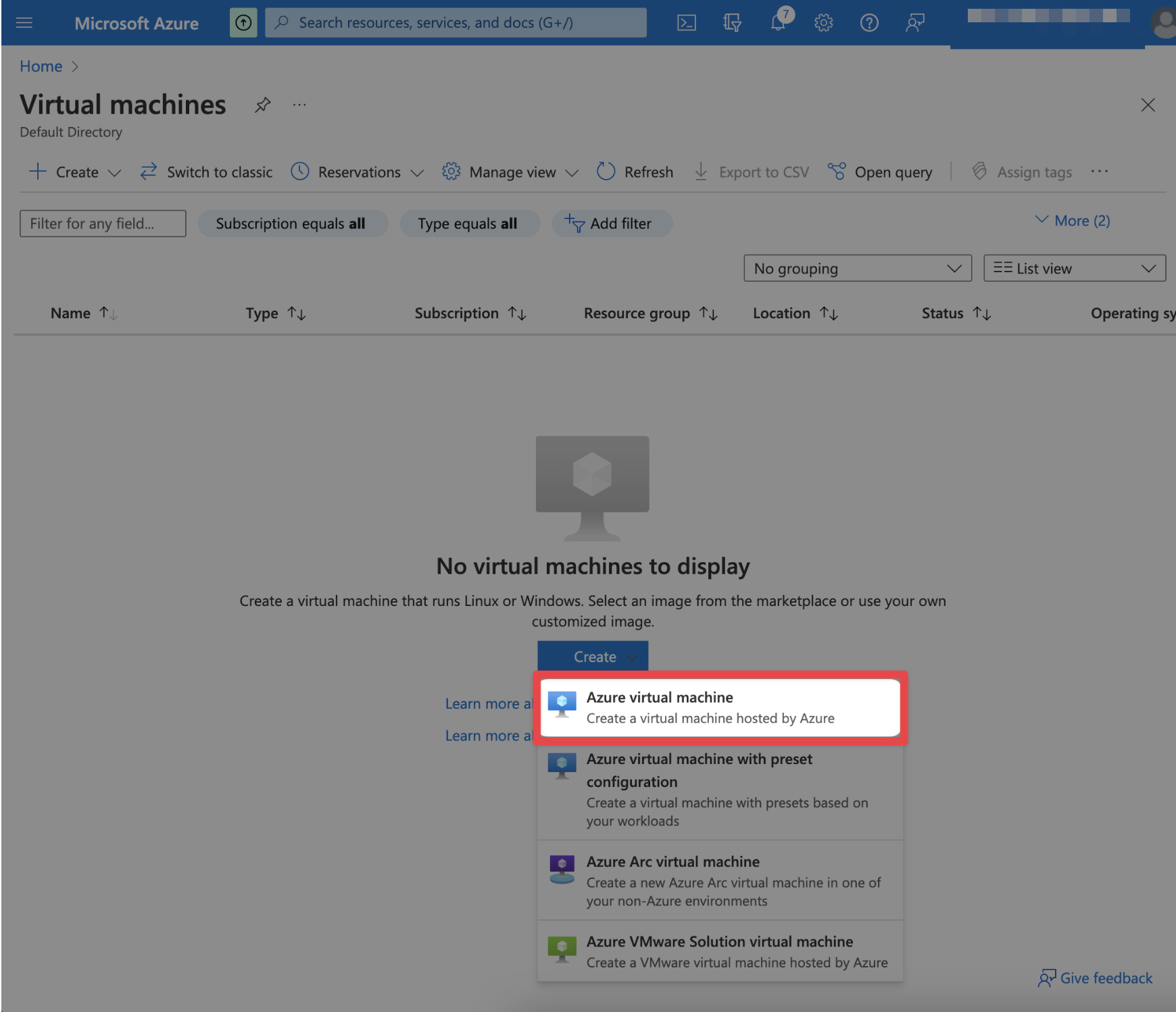This screenshot has height=1012, width=1176.
Task: Click the Microsoft Azure logo text
Action: [137, 24]
